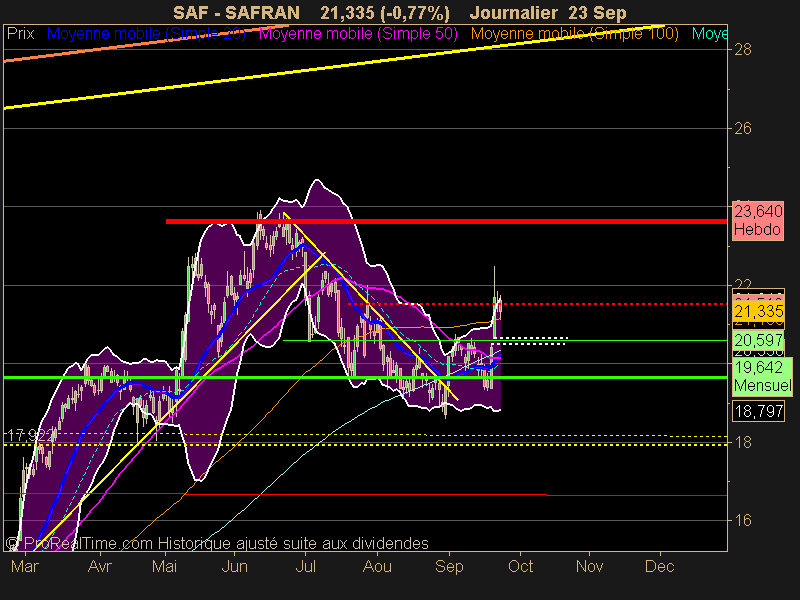Screen dimensions: 800x600
Task: Click the 23 Sep date in header
Action: (598, 13)
